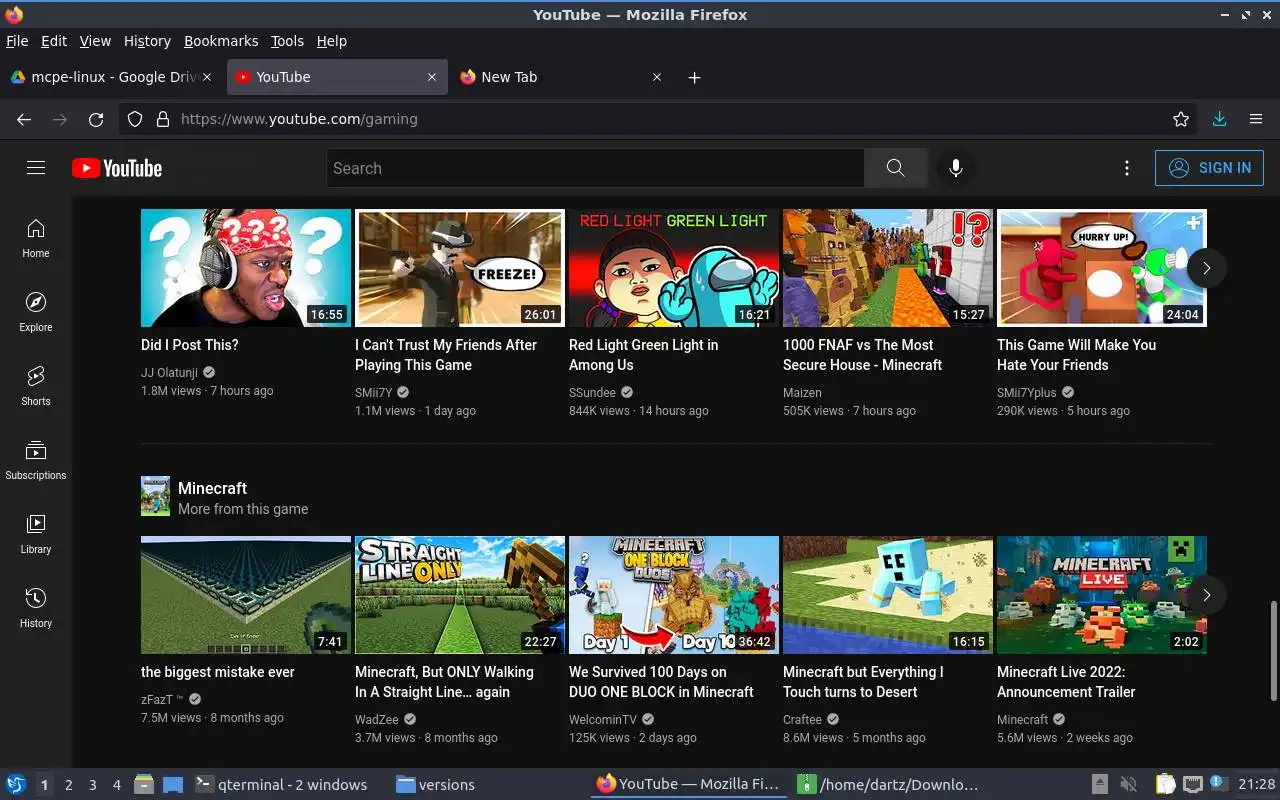Click the Minecraft game section icon
Viewport: 1280px width, 800px height.
click(x=155, y=496)
